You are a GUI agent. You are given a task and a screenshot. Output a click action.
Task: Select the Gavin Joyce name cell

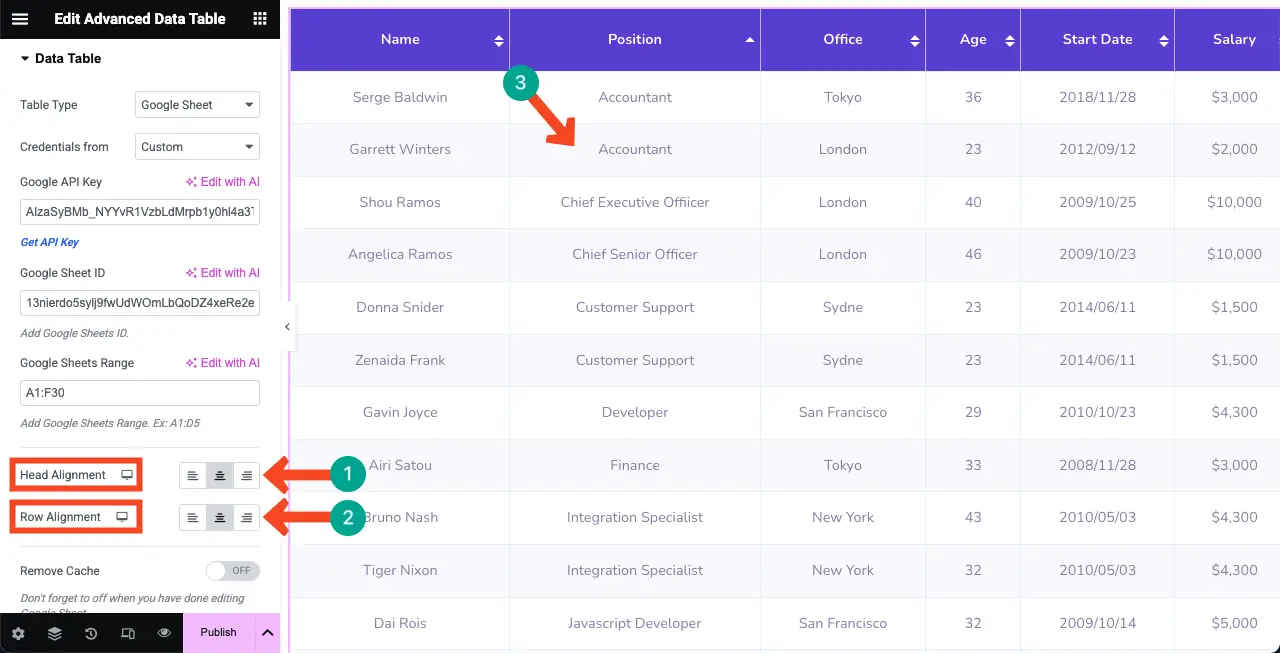click(400, 412)
